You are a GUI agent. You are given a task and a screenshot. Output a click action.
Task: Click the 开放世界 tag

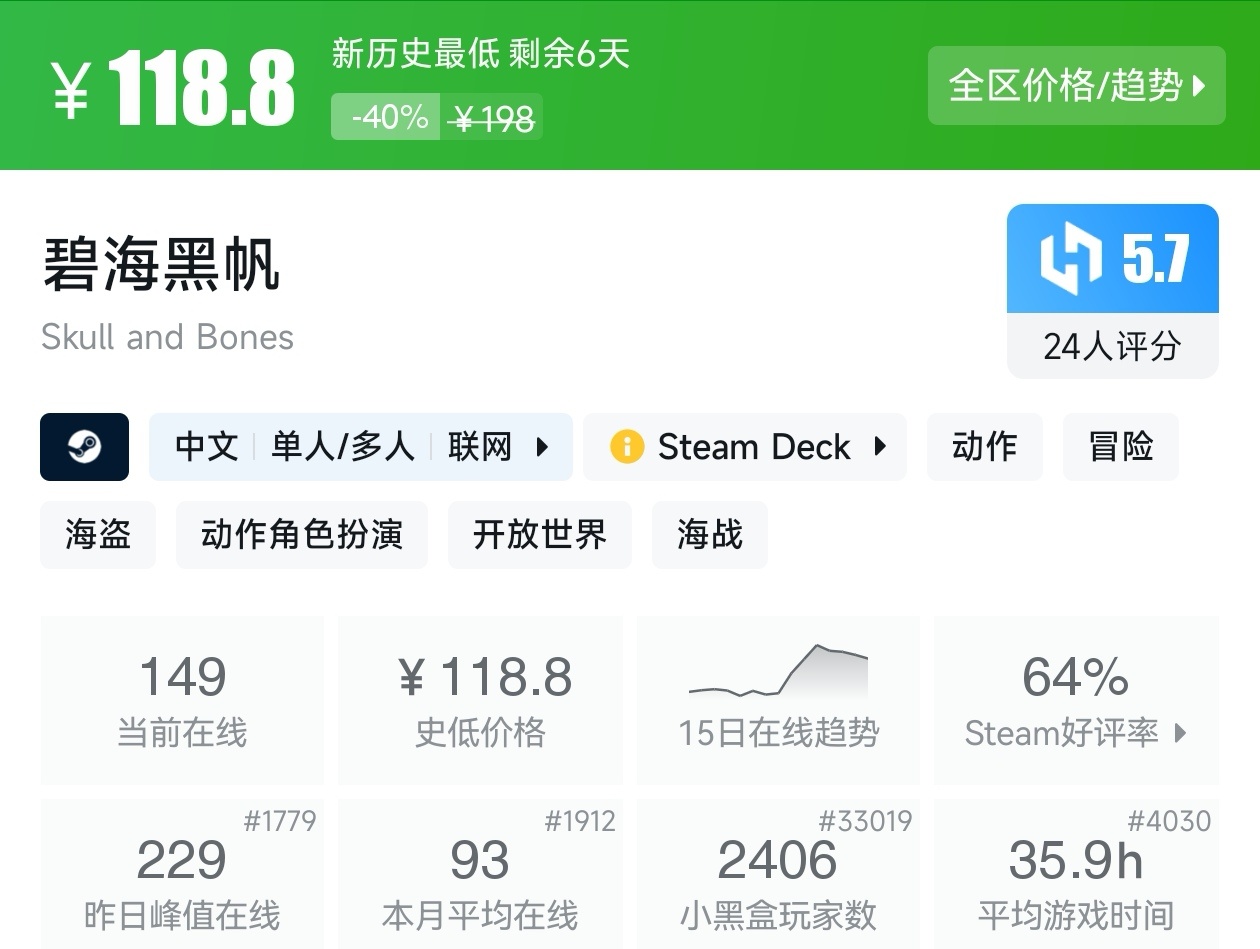[540, 535]
